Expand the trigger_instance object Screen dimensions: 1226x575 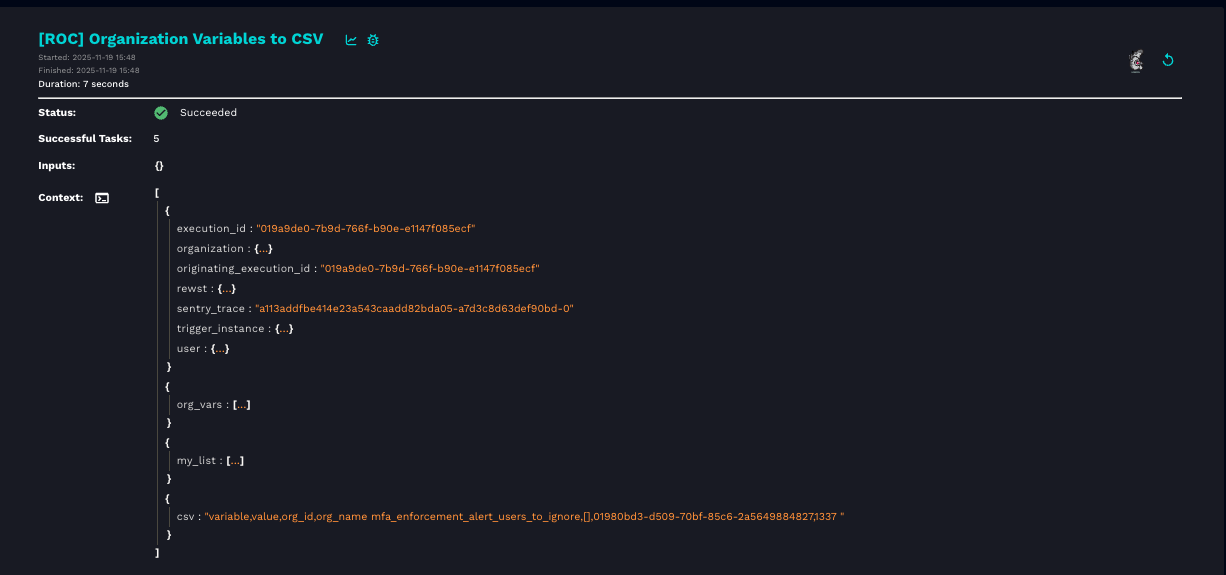(284, 329)
